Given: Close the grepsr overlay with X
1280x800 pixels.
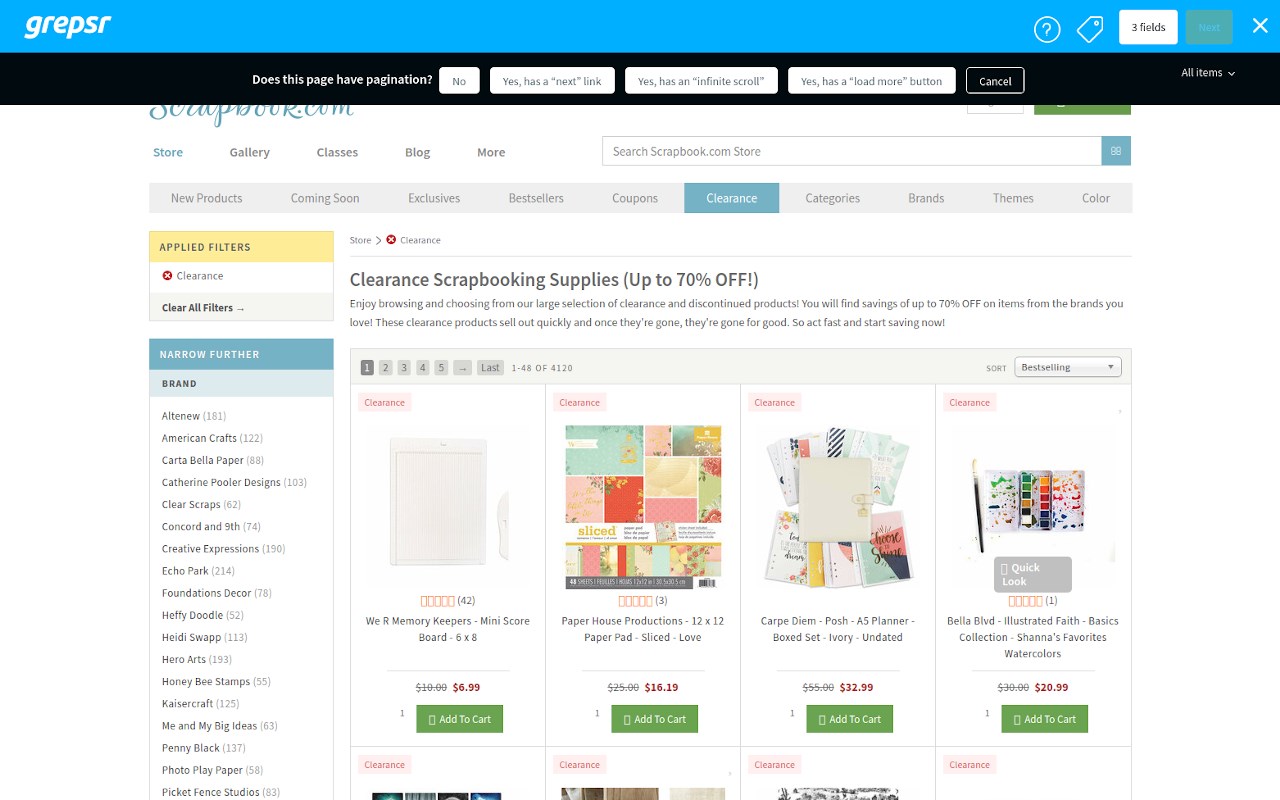Looking at the screenshot, I should [x=1260, y=26].
